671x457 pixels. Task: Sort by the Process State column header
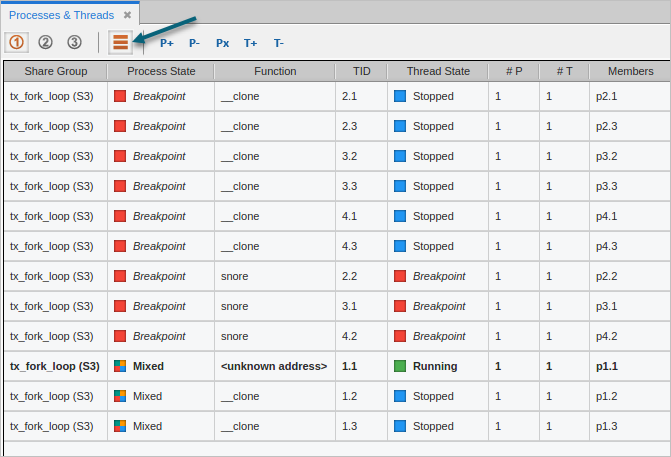(x=160, y=71)
